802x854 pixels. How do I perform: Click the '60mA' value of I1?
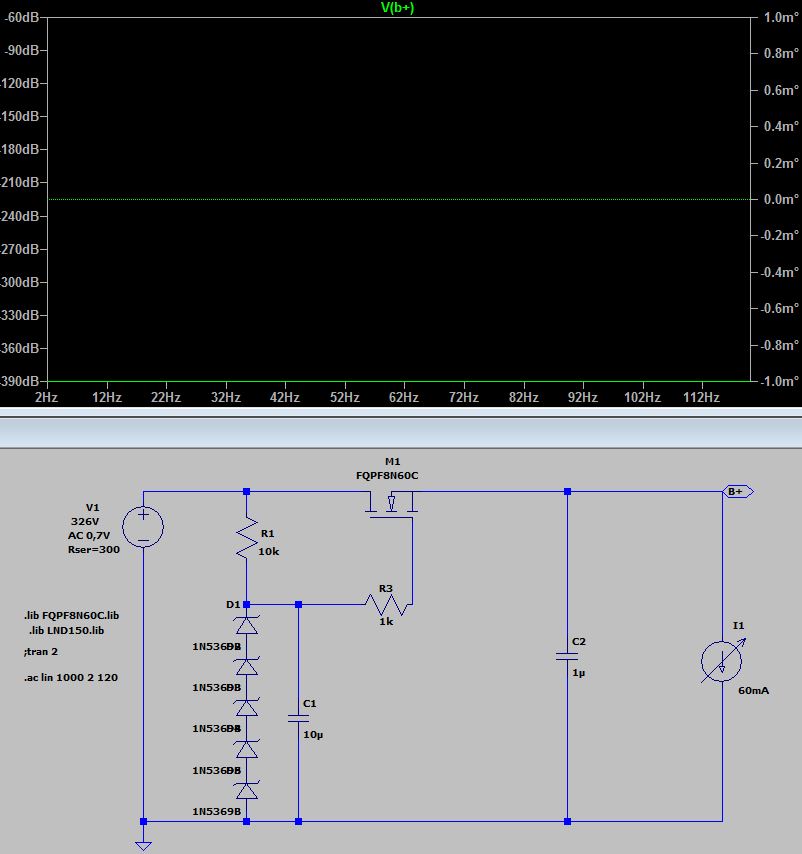pyautogui.click(x=754, y=691)
